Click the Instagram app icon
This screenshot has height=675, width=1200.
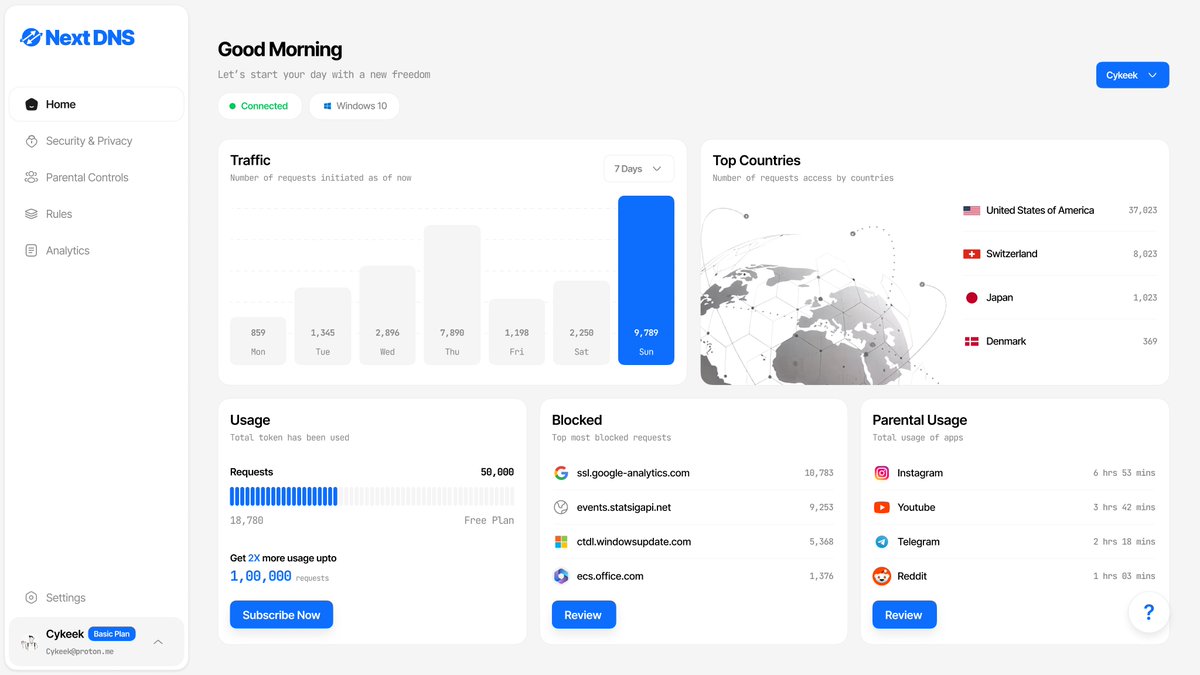click(881, 473)
